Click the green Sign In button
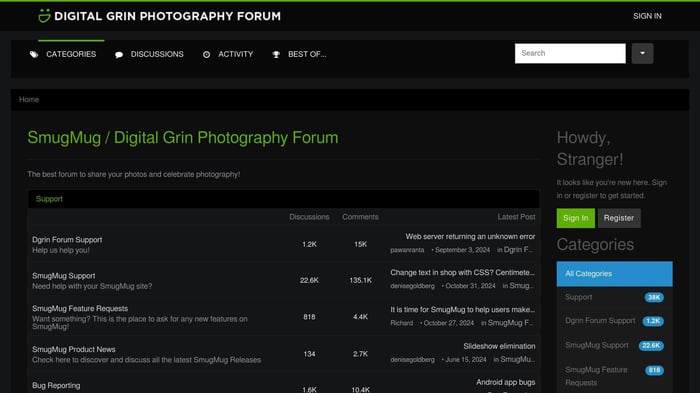Screen dimensions: 700x393 pos(575,218)
